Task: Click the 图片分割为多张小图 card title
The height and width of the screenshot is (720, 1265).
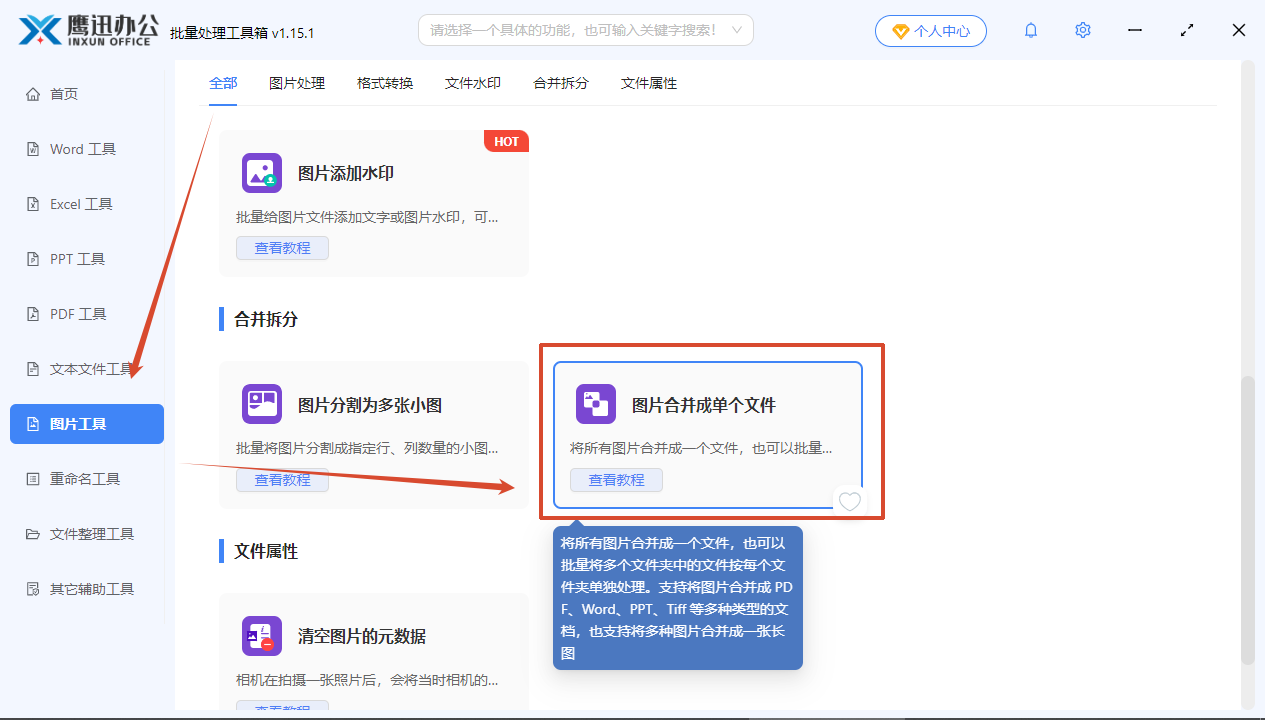Action: pyautogui.click(x=370, y=405)
